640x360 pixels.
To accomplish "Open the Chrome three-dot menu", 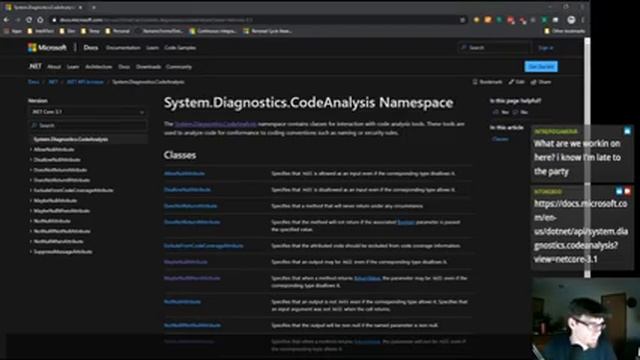I will pyautogui.click(x=583, y=20).
